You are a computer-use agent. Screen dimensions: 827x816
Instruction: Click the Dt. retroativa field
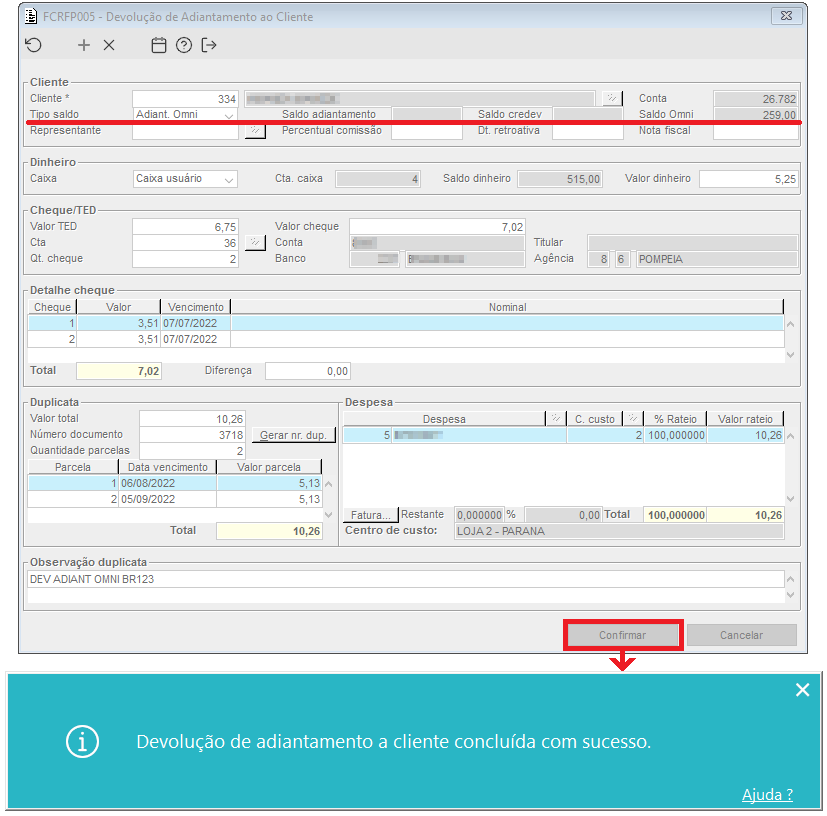(x=588, y=131)
